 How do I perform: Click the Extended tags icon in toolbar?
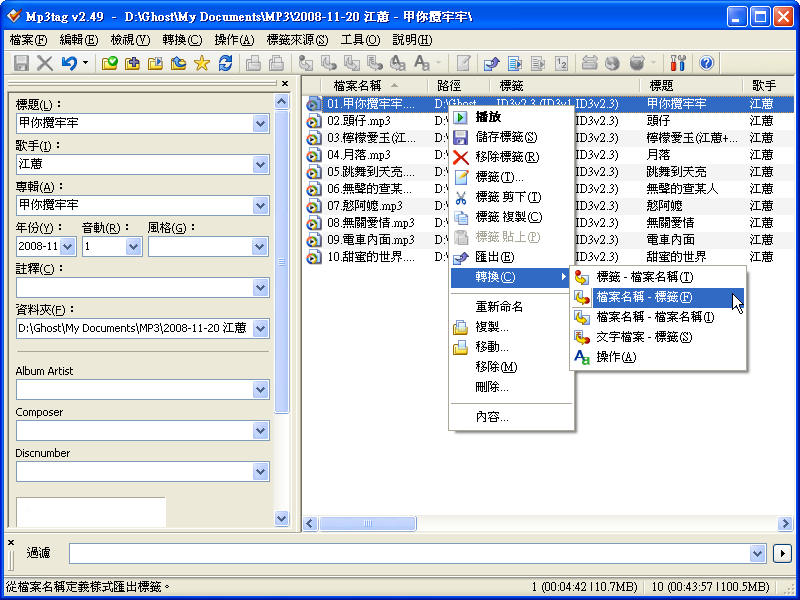(463, 63)
